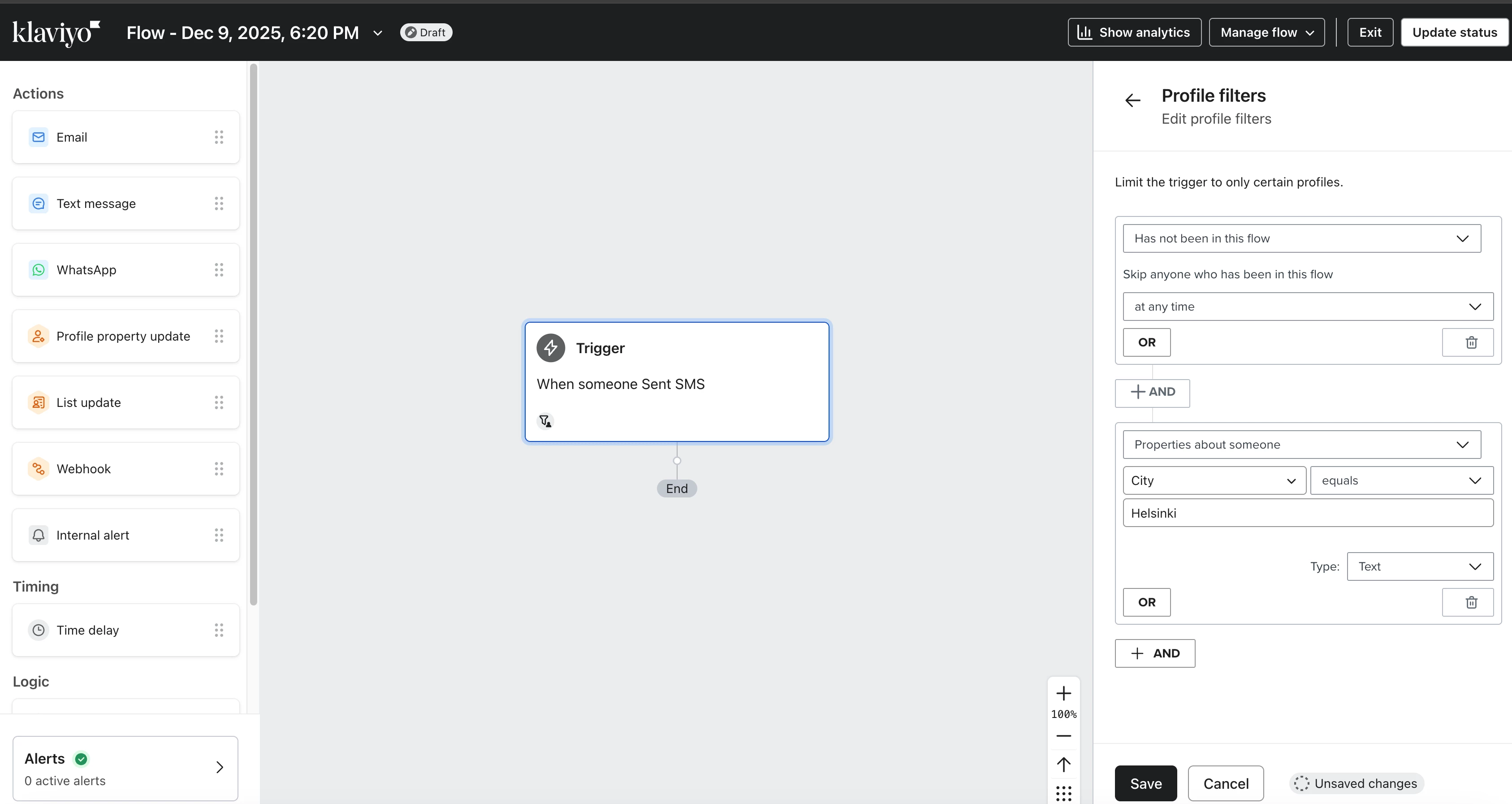Click the WhatsApp action icon
This screenshot has width=1512, height=804.
(39, 270)
